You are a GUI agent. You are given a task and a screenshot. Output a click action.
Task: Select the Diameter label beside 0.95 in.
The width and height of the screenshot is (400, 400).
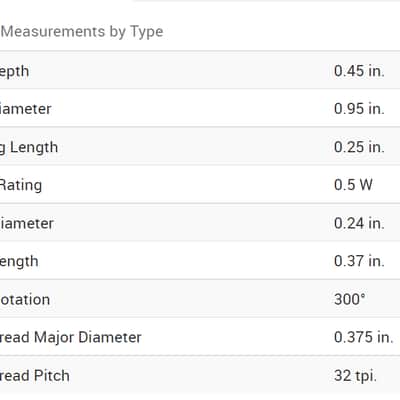pos(25,109)
